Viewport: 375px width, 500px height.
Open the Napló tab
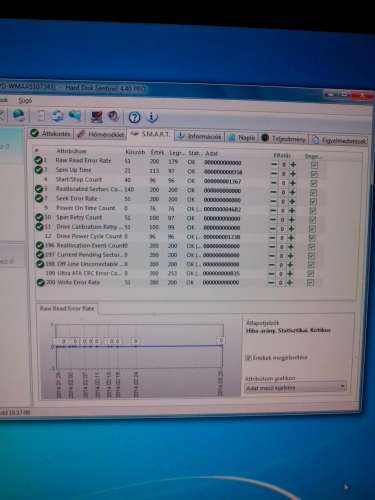242,137
